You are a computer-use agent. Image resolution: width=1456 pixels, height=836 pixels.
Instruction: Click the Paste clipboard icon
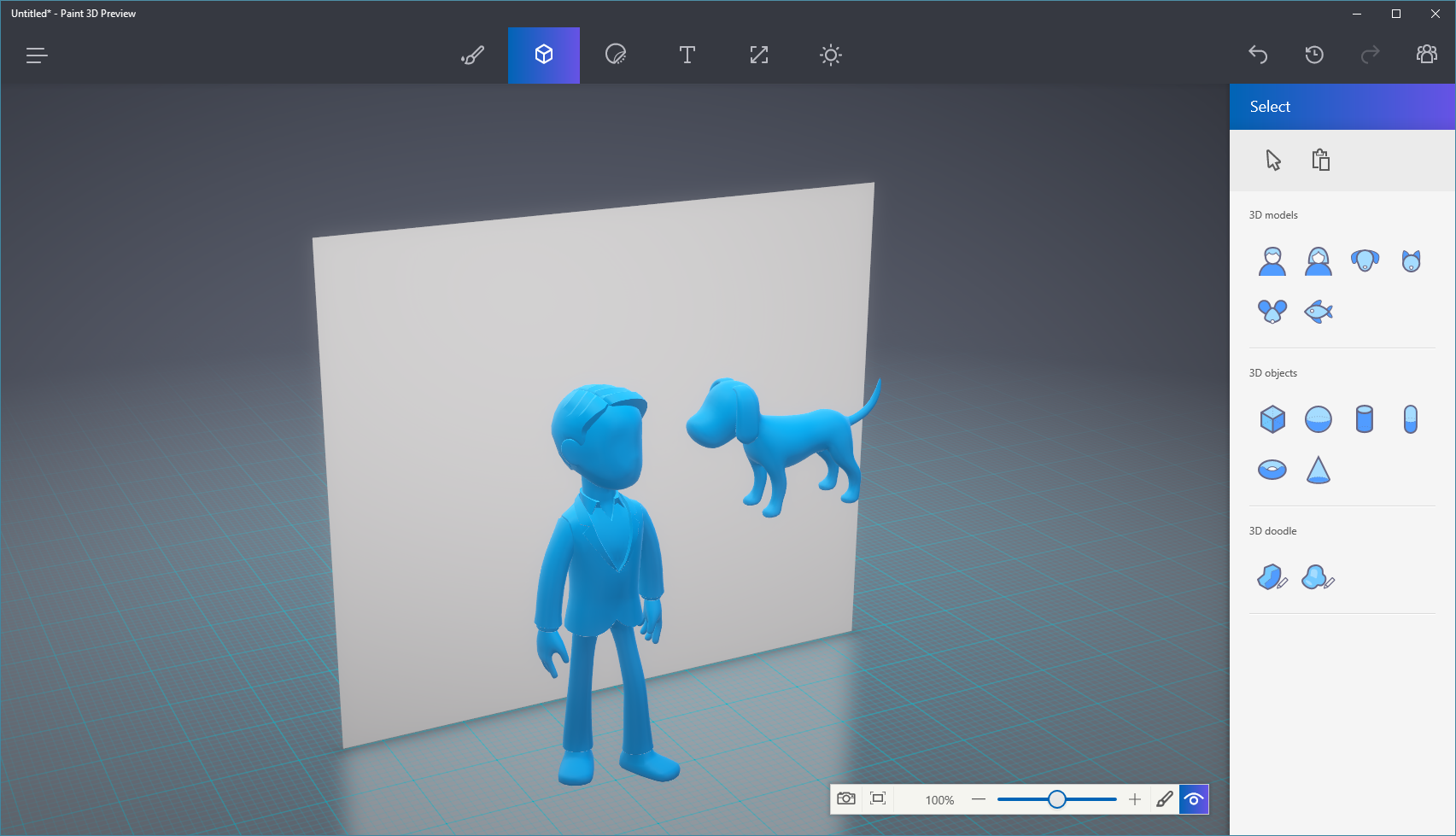coord(1321,160)
